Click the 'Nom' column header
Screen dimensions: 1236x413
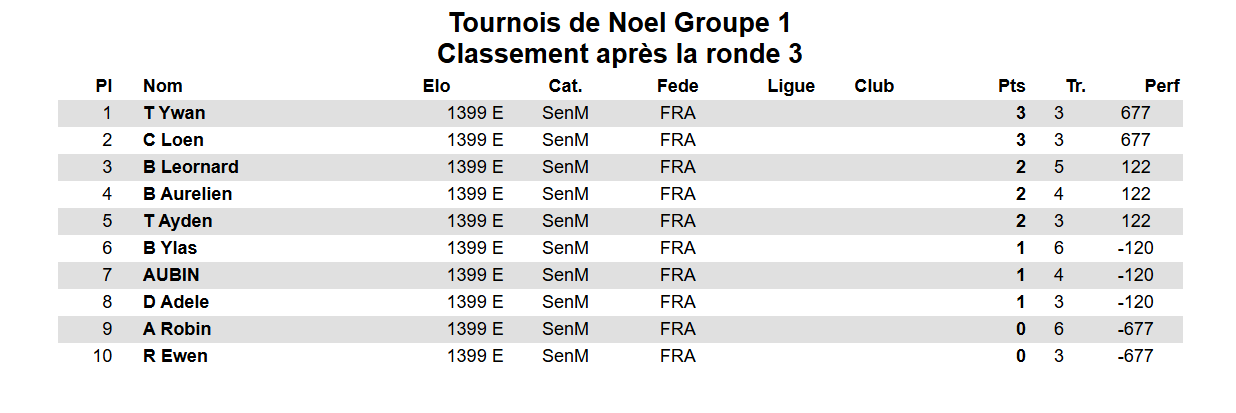tap(163, 86)
